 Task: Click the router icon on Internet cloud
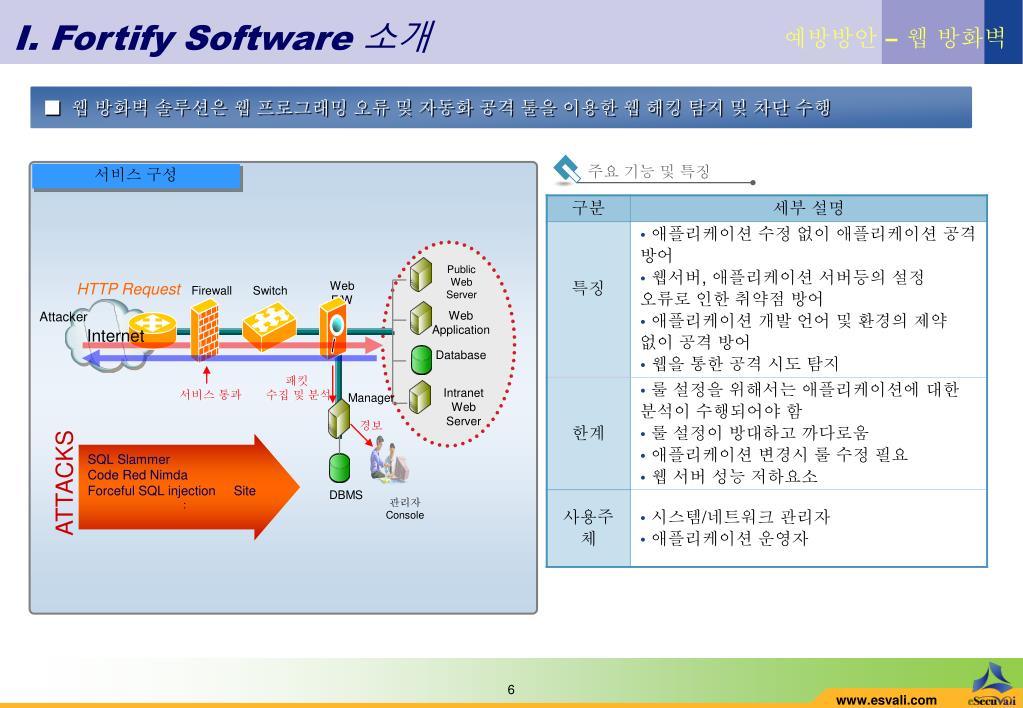click(153, 328)
